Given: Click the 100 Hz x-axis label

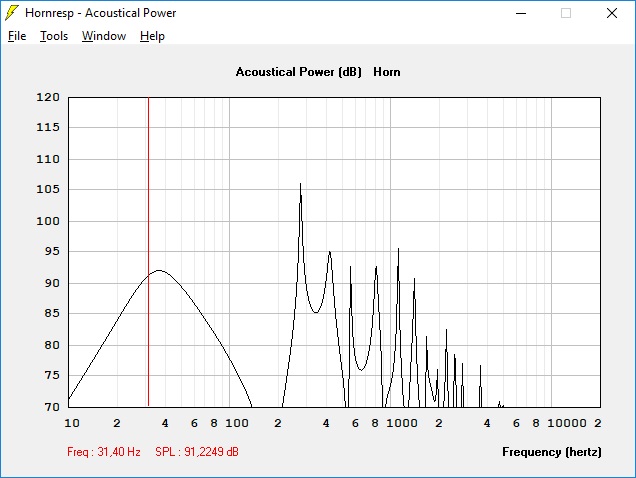Looking at the screenshot, I should [x=237, y=423].
